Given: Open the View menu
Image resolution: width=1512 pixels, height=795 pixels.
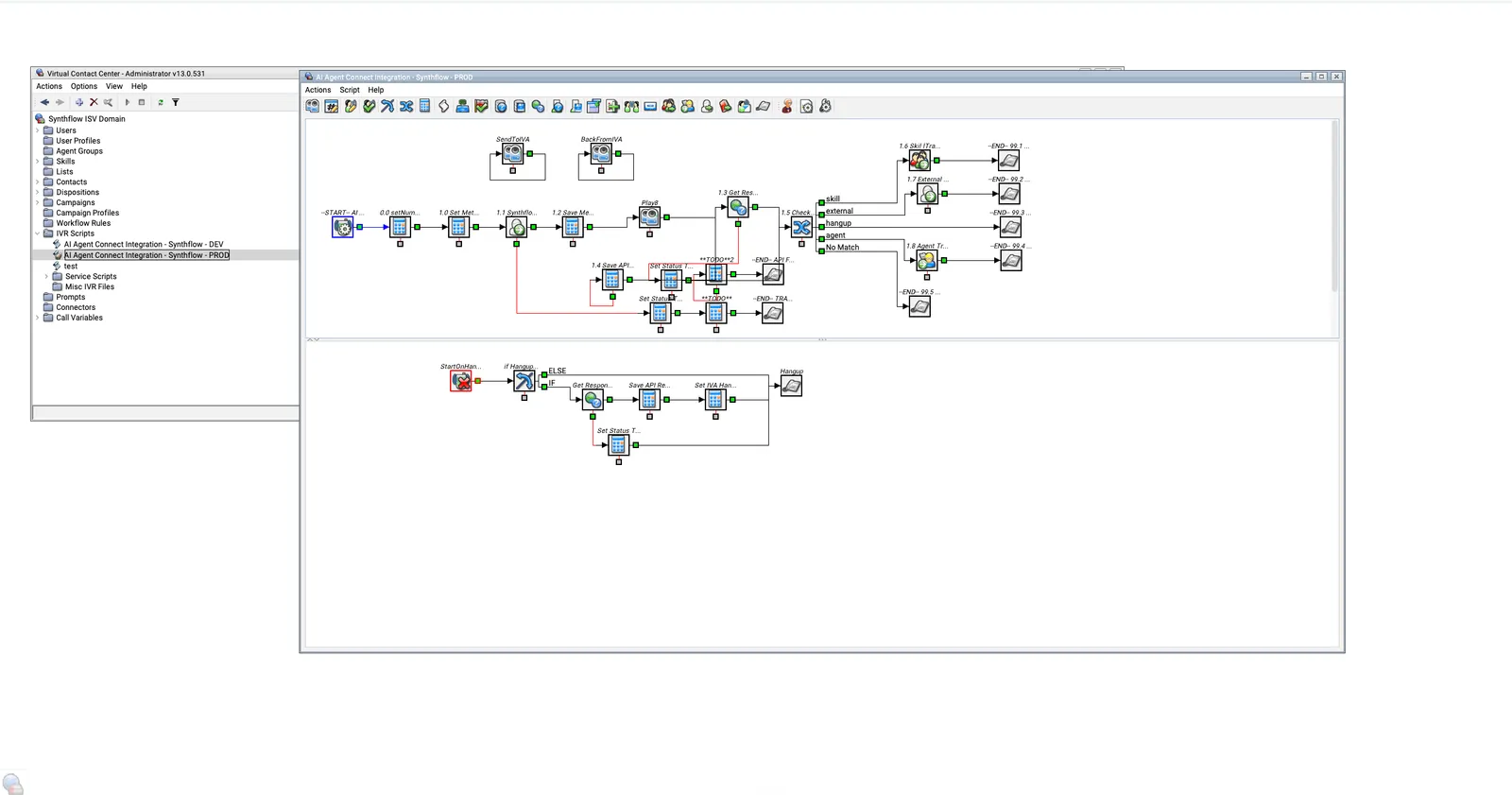Looking at the screenshot, I should click(x=114, y=86).
